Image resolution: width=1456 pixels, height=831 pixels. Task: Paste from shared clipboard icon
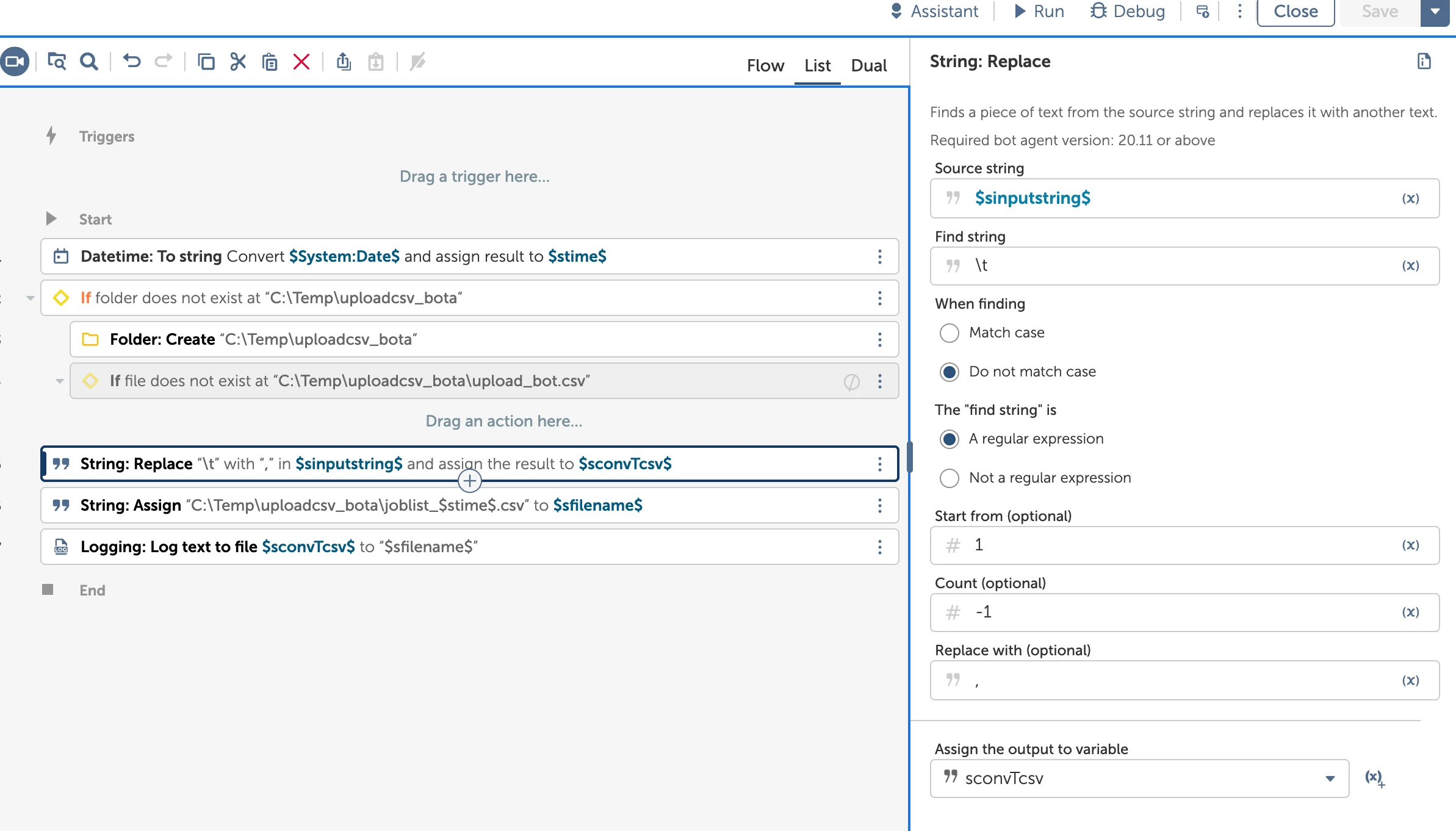tap(376, 62)
